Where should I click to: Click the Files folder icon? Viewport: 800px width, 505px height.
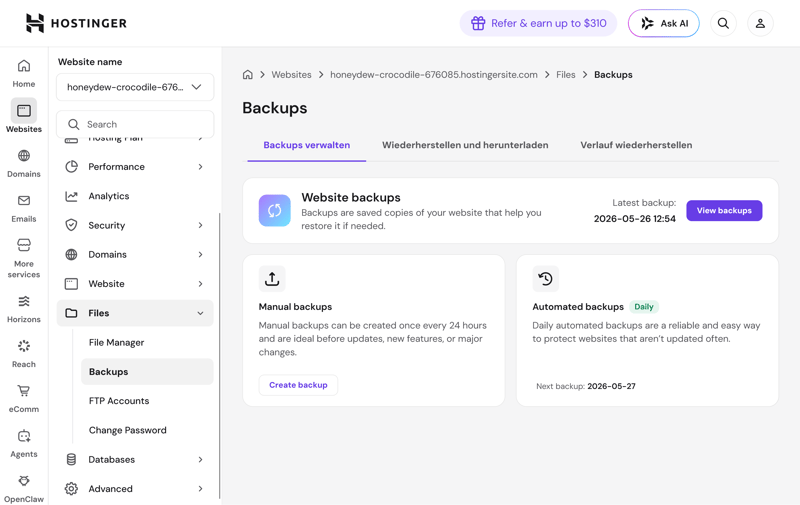(71, 313)
